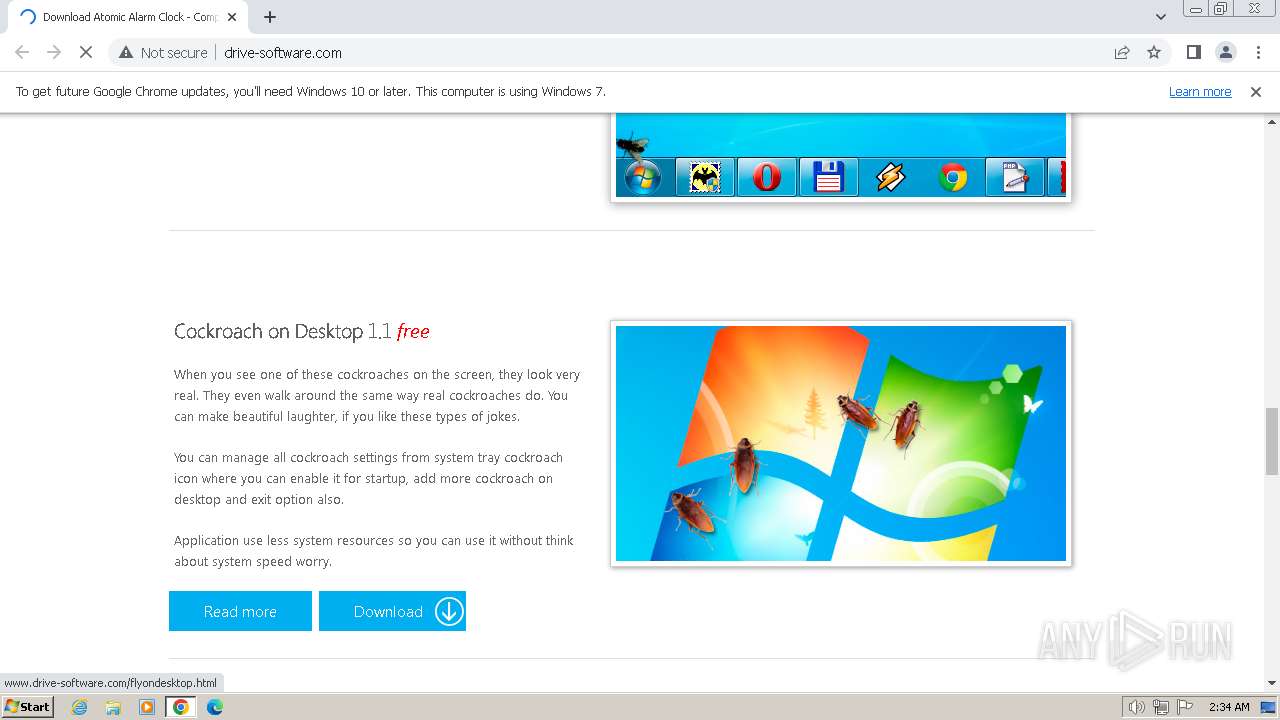
Task: Download Cockroach on Desktop
Action: tap(392, 611)
